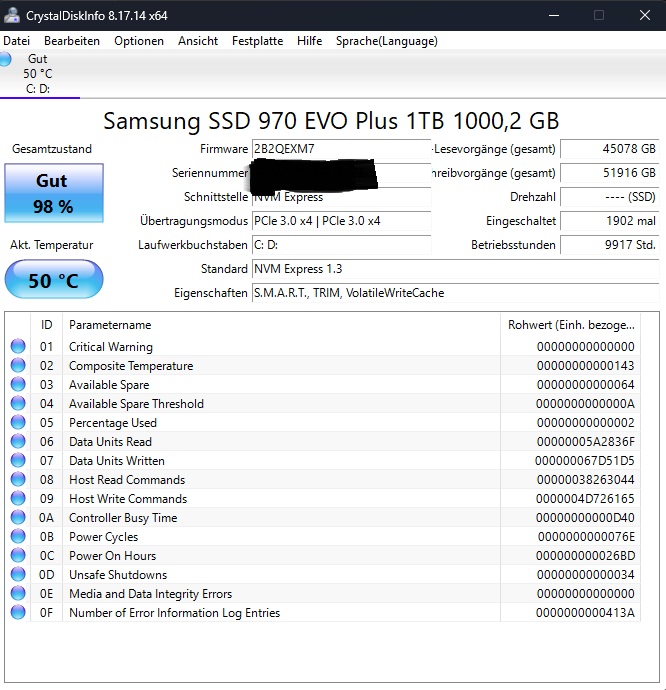Click the Eingeschaltet value 1902 mal
Viewport: 666px width, 690px height.
[610, 221]
